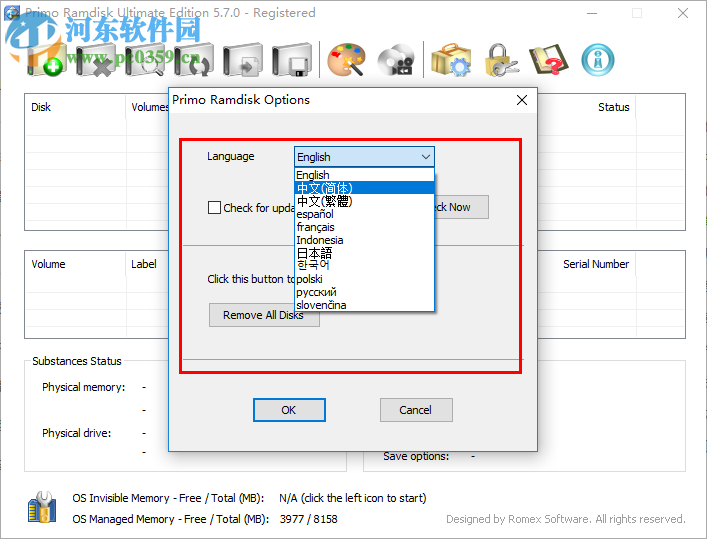The image size is (707, 539).
Task: Select français from the language list
Action: [x=364, y=227]
